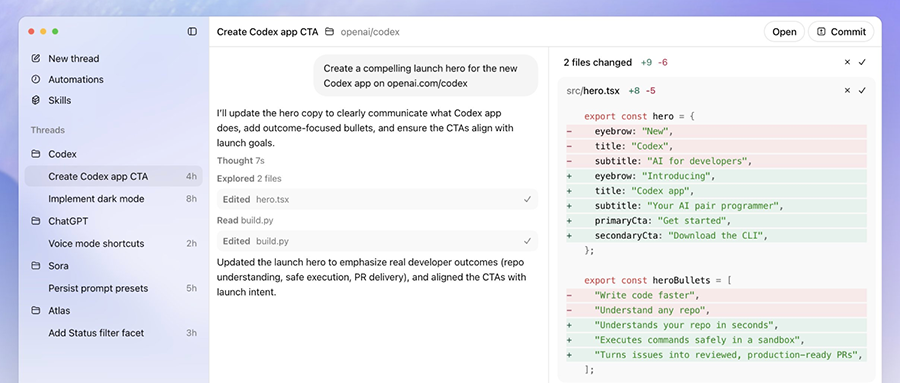Click checkmark on Edited build.py row
Image resolution: width=900 pixels, height=383 pixels.
(x=527, y=241)
